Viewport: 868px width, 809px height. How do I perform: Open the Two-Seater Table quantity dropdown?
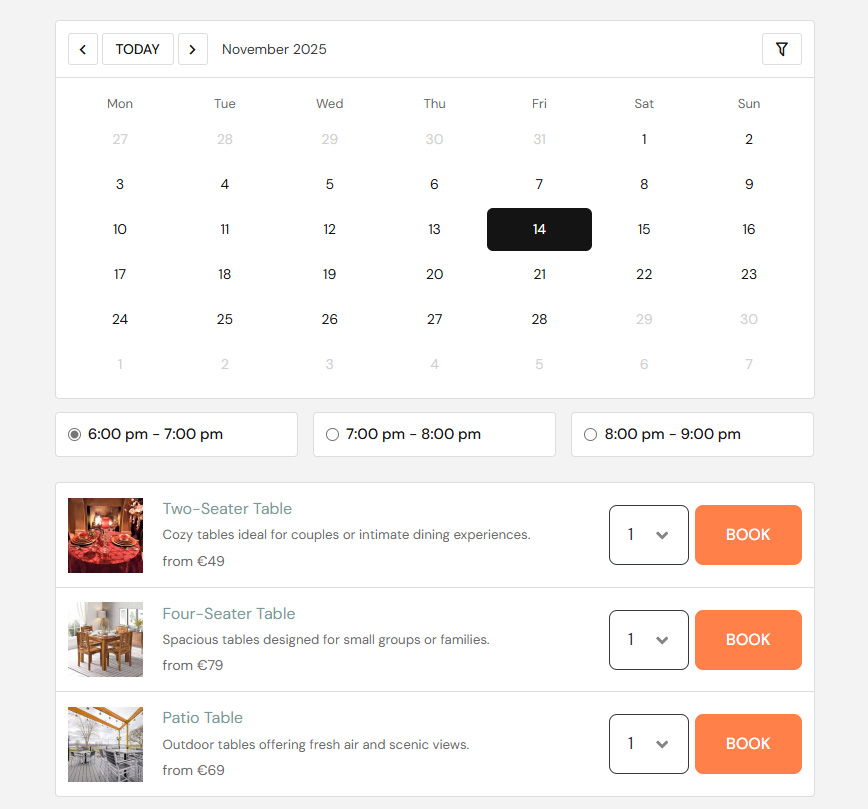click(648, 535)
